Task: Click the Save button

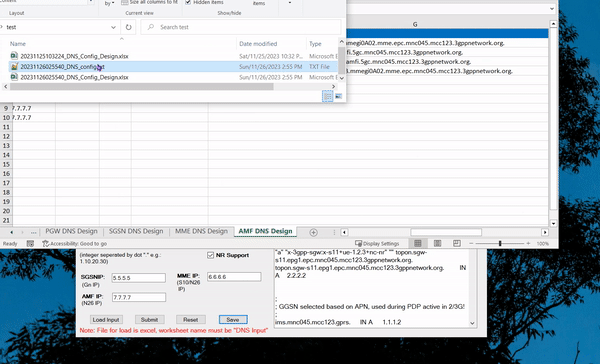Action: [233, 320]
